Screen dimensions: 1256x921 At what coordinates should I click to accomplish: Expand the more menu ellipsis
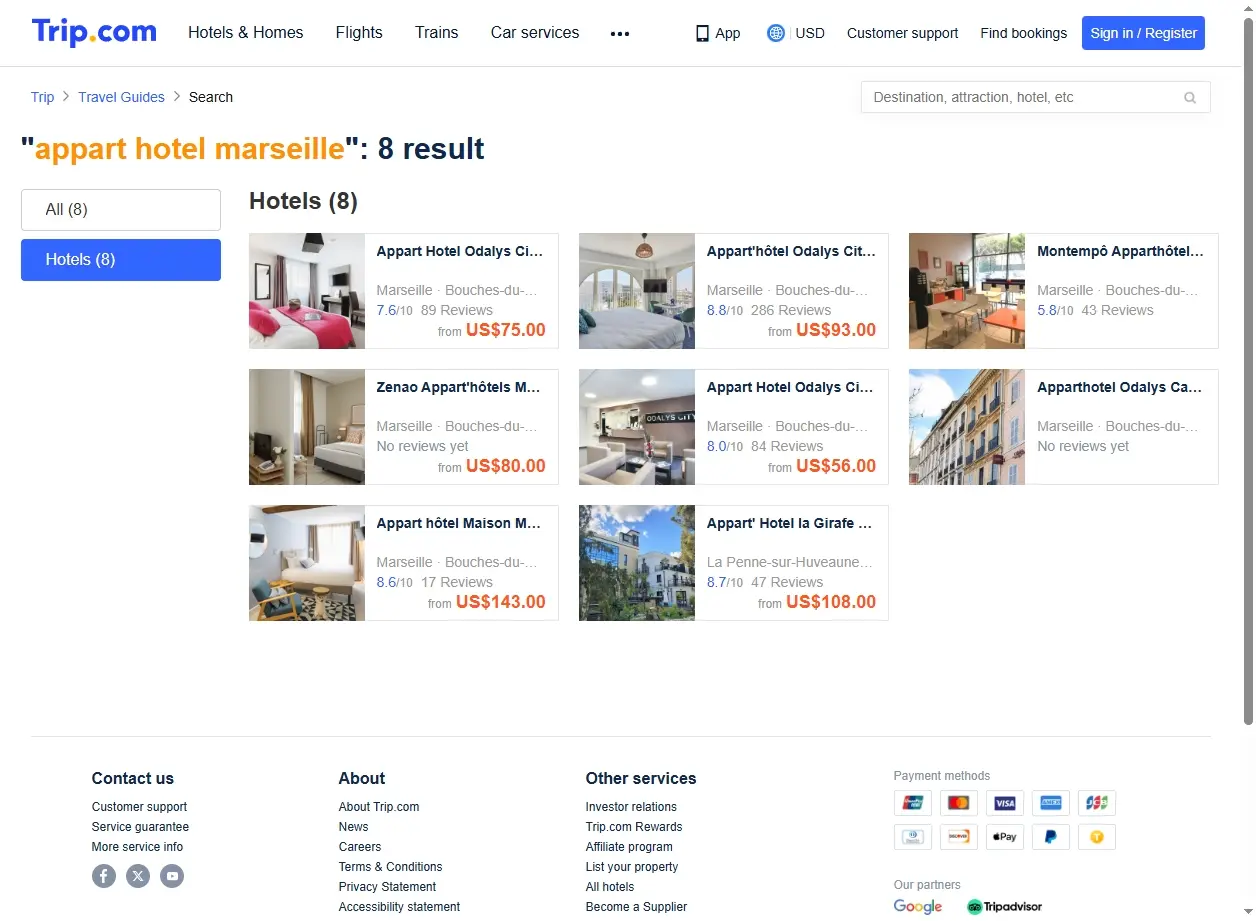pyautogui.click(x=620, y=33)
